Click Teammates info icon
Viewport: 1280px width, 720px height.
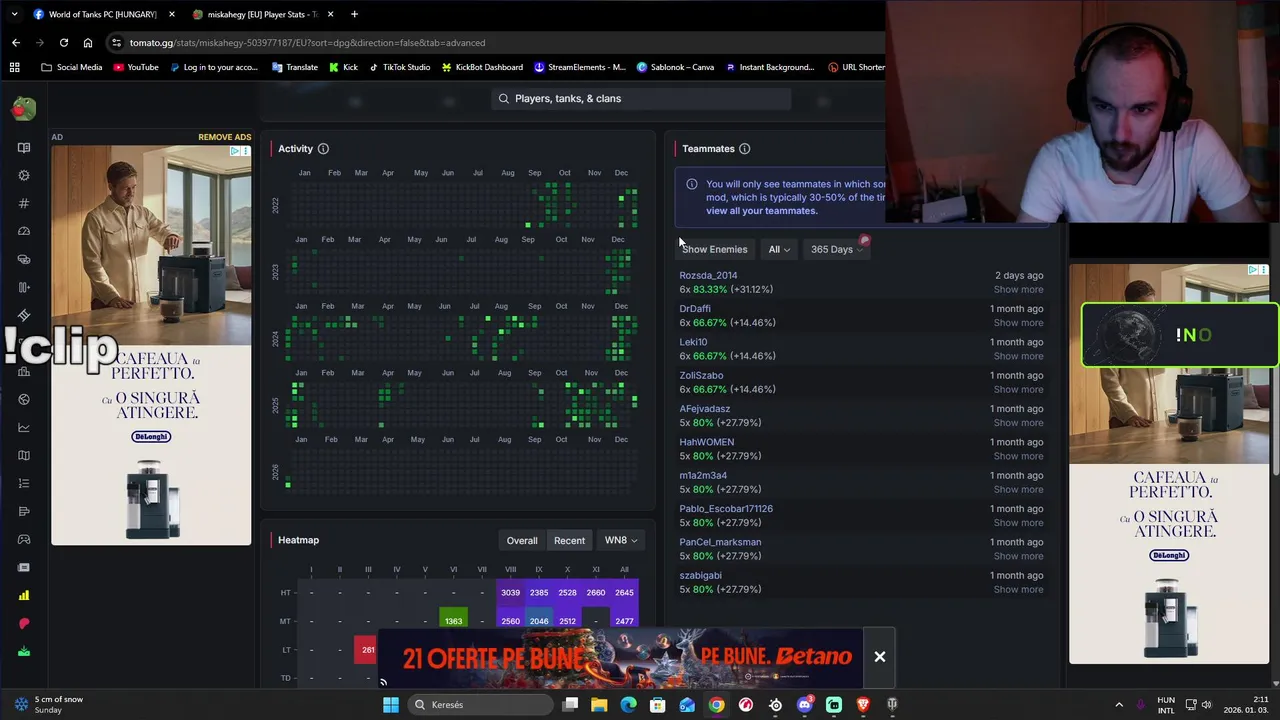pos(744,149)
